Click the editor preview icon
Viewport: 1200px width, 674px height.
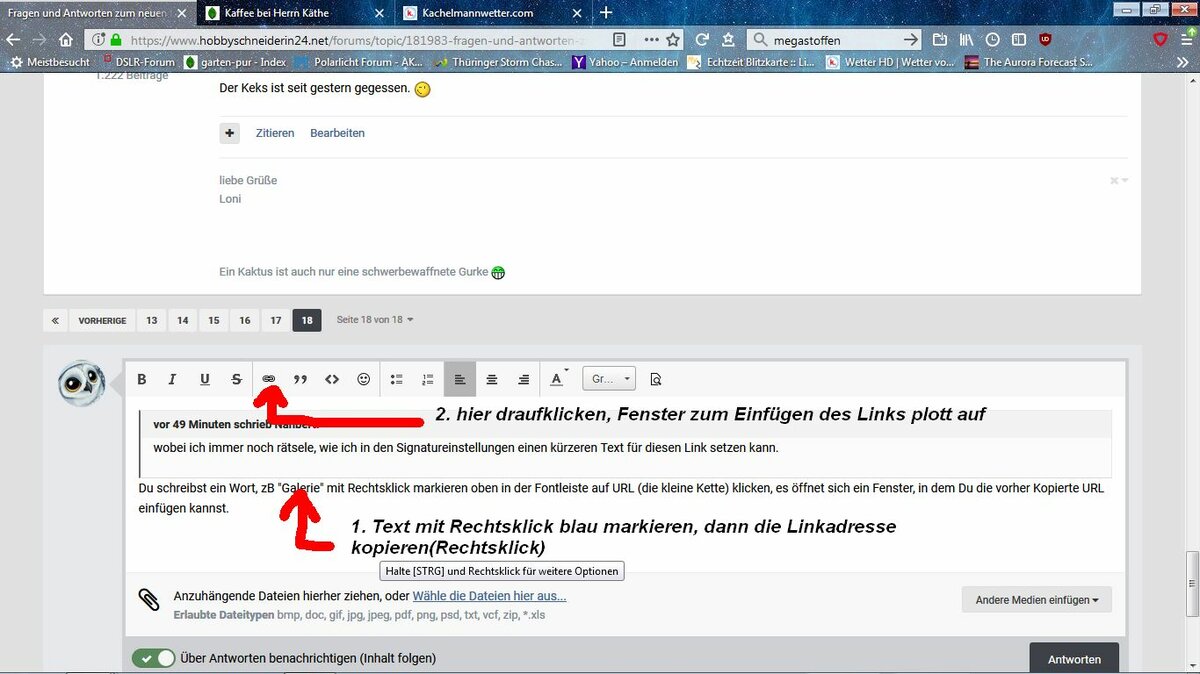[x=656, y=379]
